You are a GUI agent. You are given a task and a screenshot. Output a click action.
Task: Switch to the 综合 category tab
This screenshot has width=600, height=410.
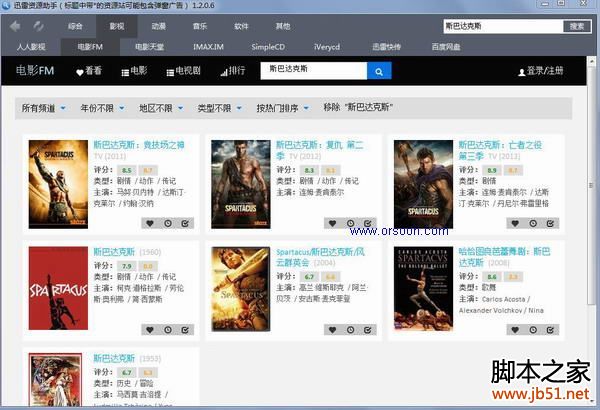pos(75,26)
